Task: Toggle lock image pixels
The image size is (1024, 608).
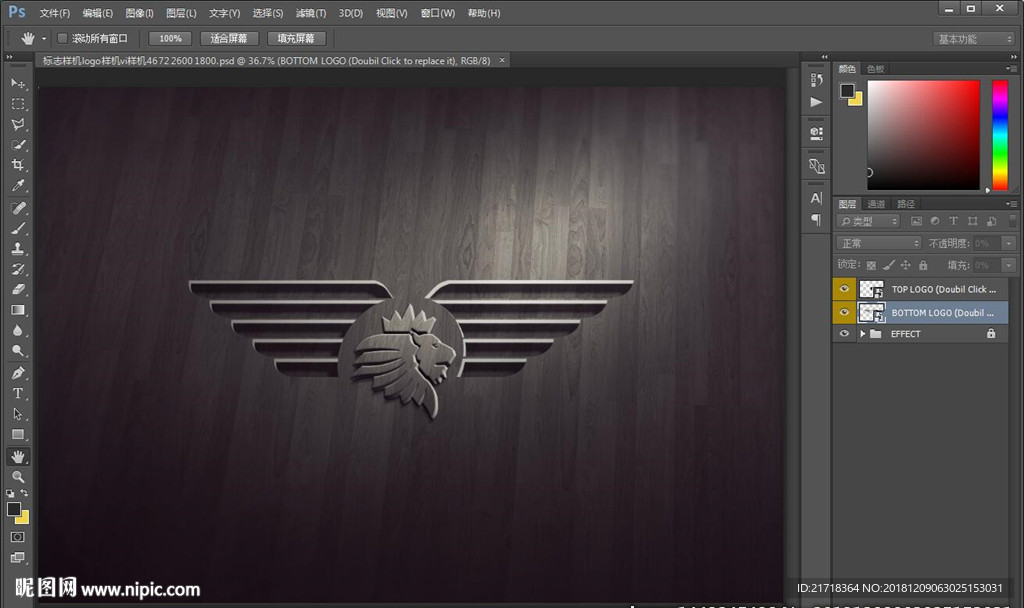Action: pos(888,265)
